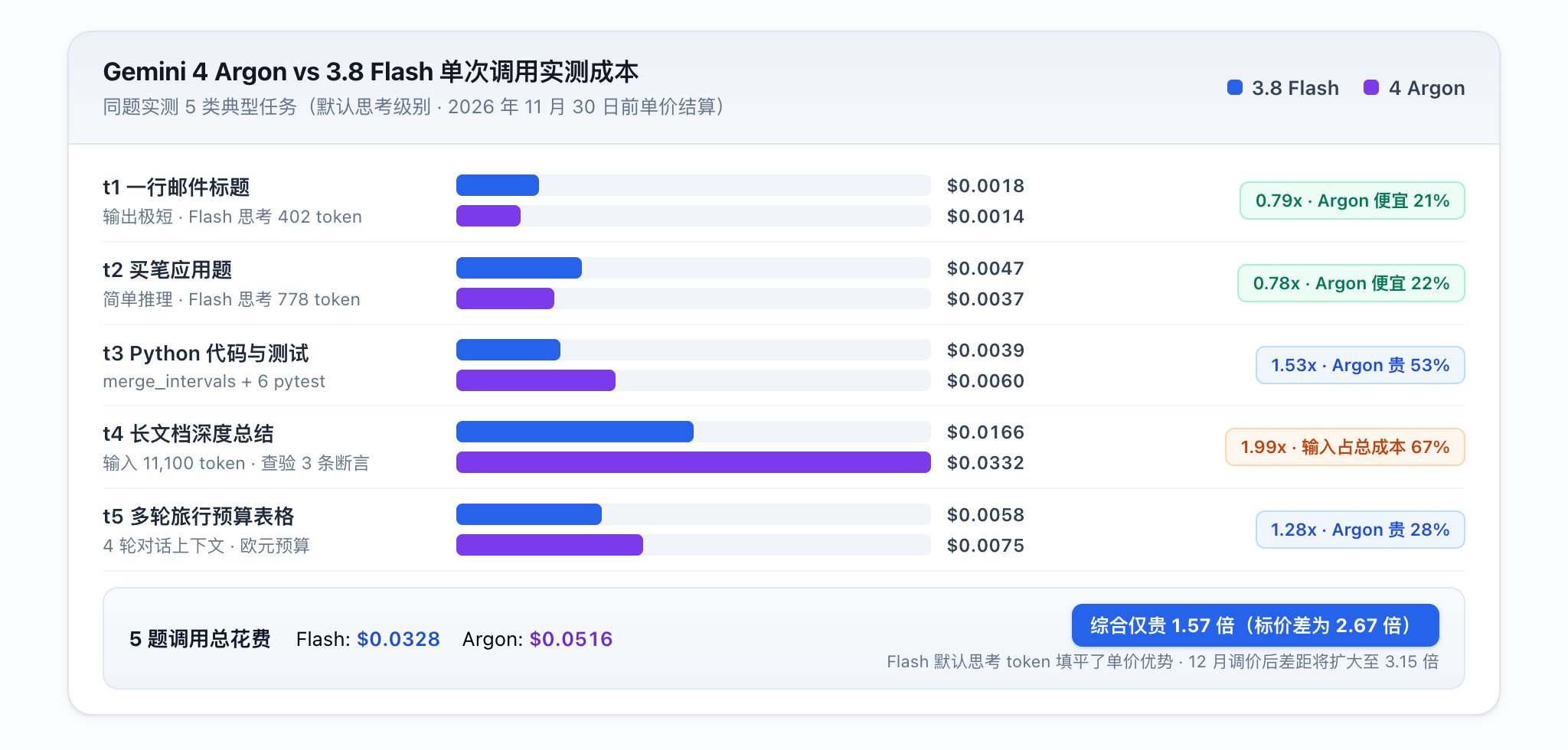Click the footnote about '12 月调价后差距将扩大至 3.15 倍'
The width and height of the screenshot is (1568, 750).
point(1163,661)
